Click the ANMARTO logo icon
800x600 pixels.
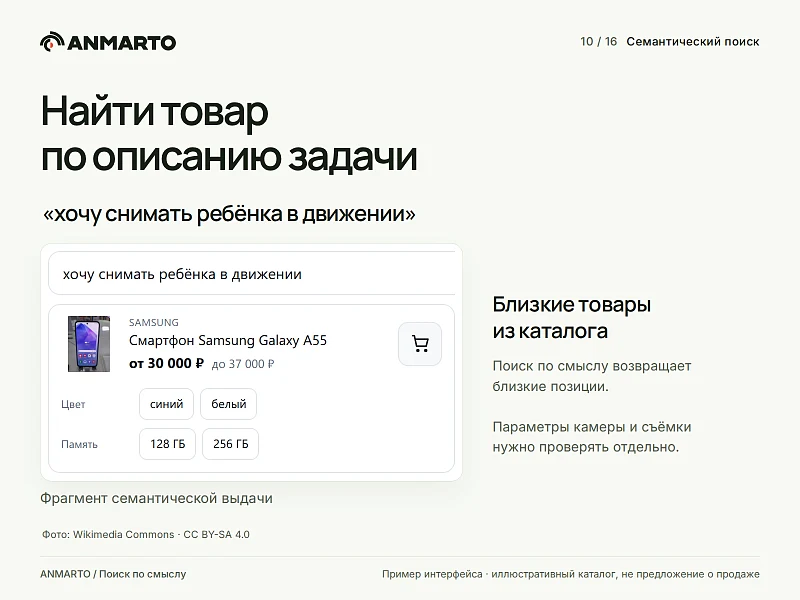(x=53, y=42)
